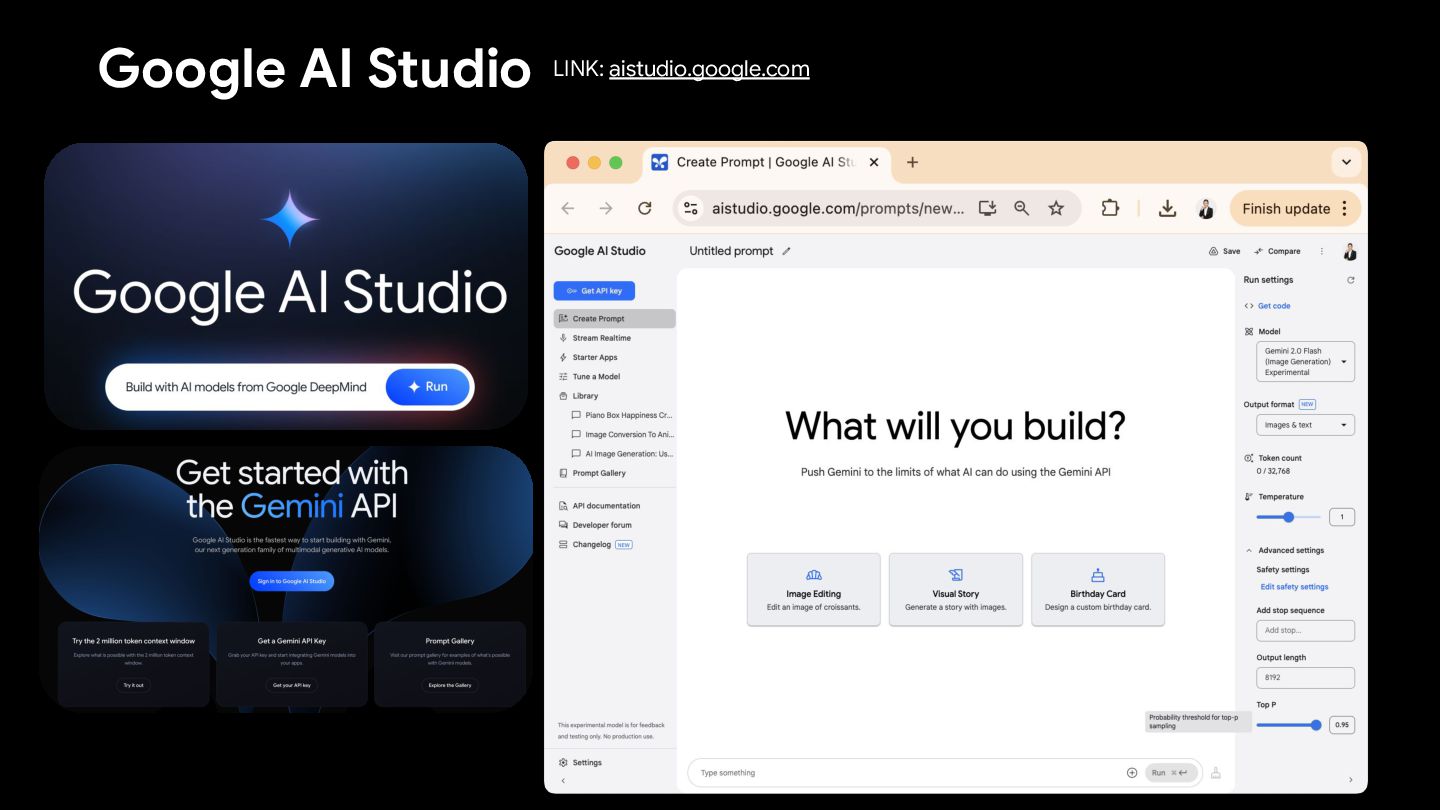Click the Top P value box 0.95
Viewport: 1440px width, 810px height.
pyautogui.click(x=1342, y=725)
